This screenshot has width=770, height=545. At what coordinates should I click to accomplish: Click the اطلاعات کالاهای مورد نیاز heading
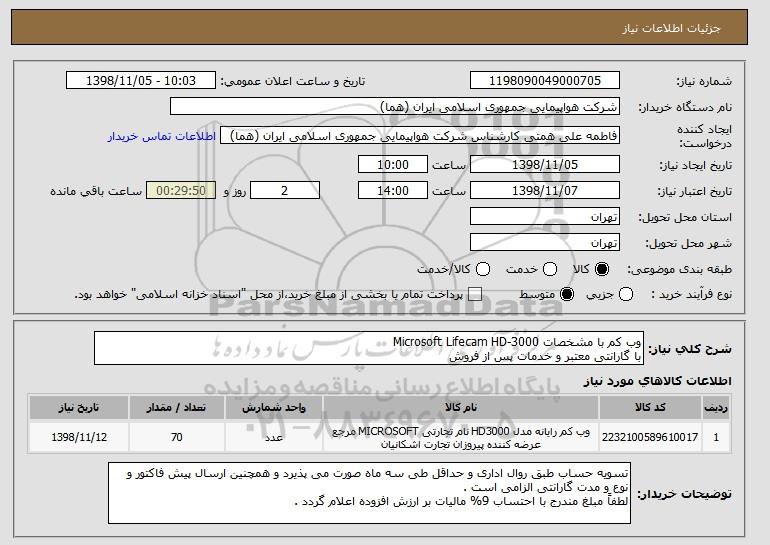coord(658,381)
